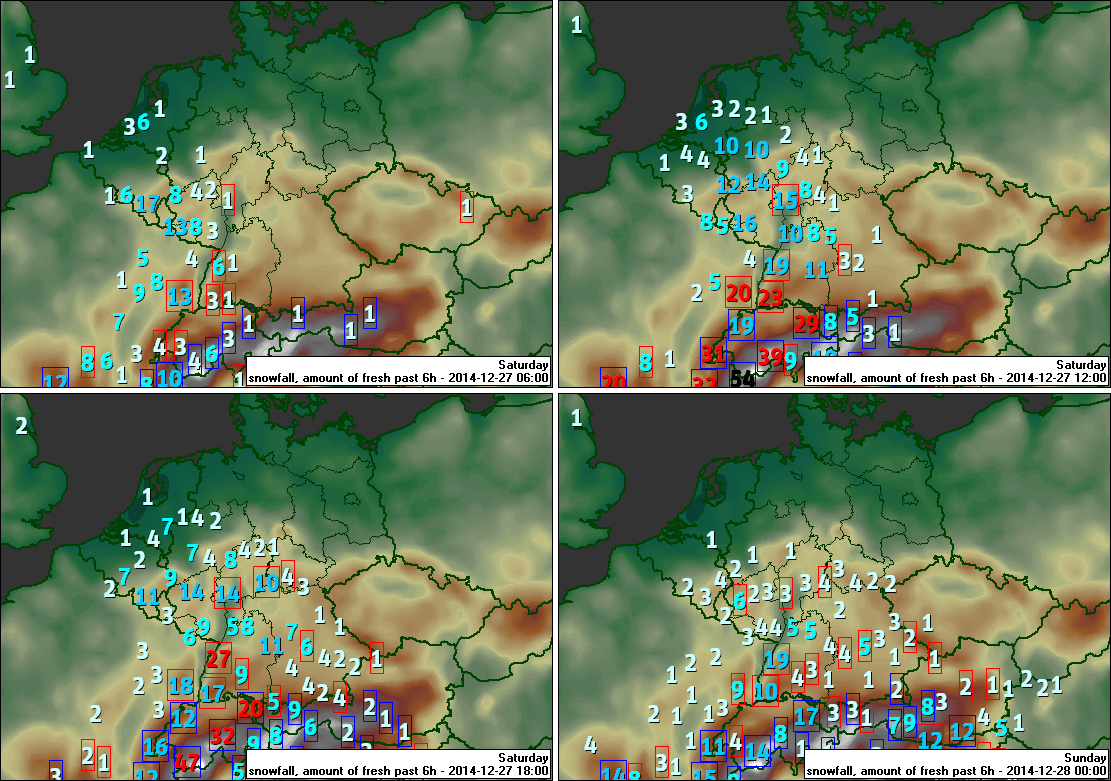Click the red 39 value in the 12:00 map
The height and width of the screenshot is (781, 1111).
point(771,356)
